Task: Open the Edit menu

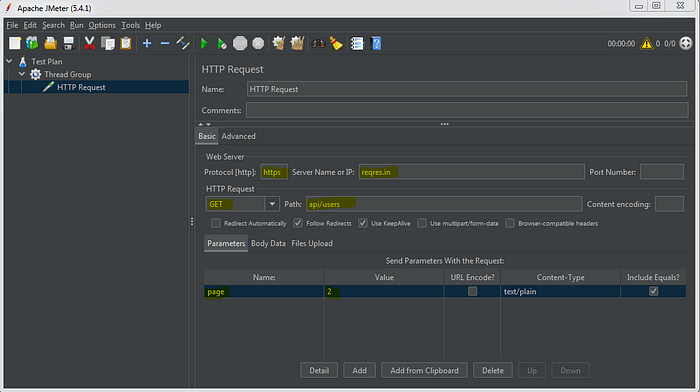Action: click(30, 25)
